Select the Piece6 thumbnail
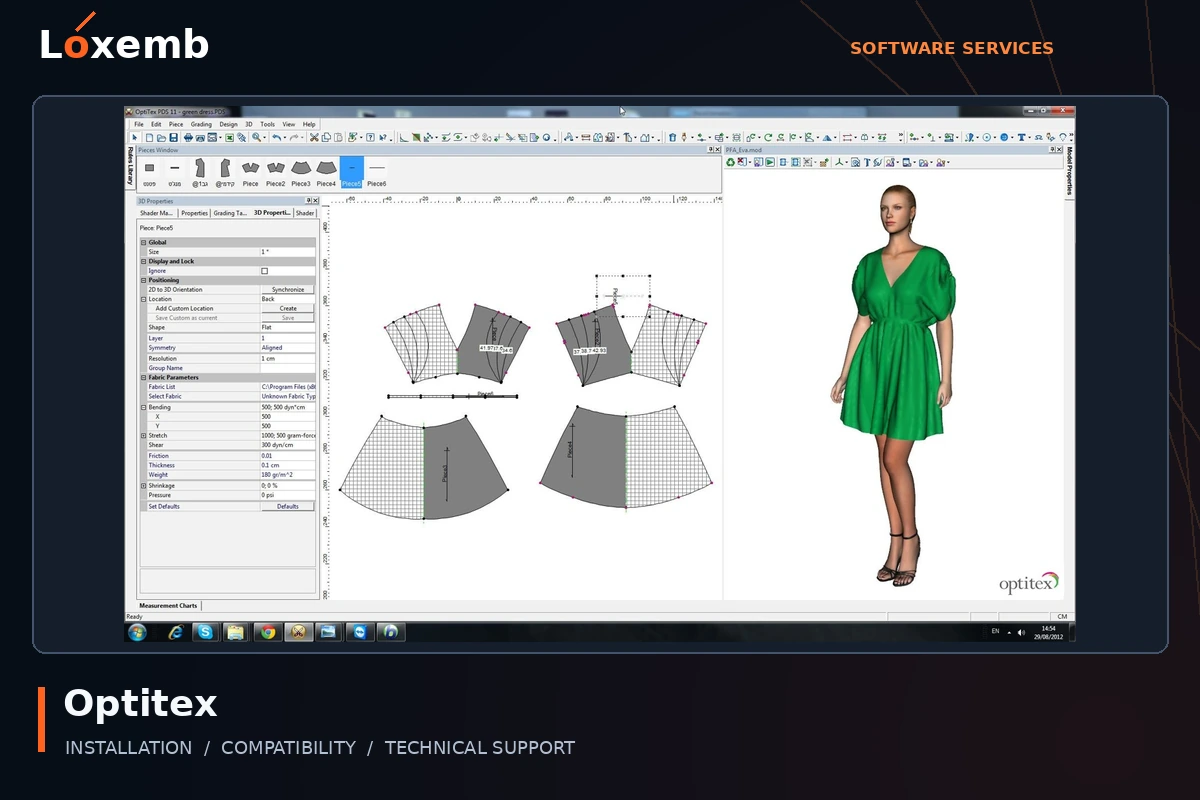1200x800 pixels. (377, 172)
